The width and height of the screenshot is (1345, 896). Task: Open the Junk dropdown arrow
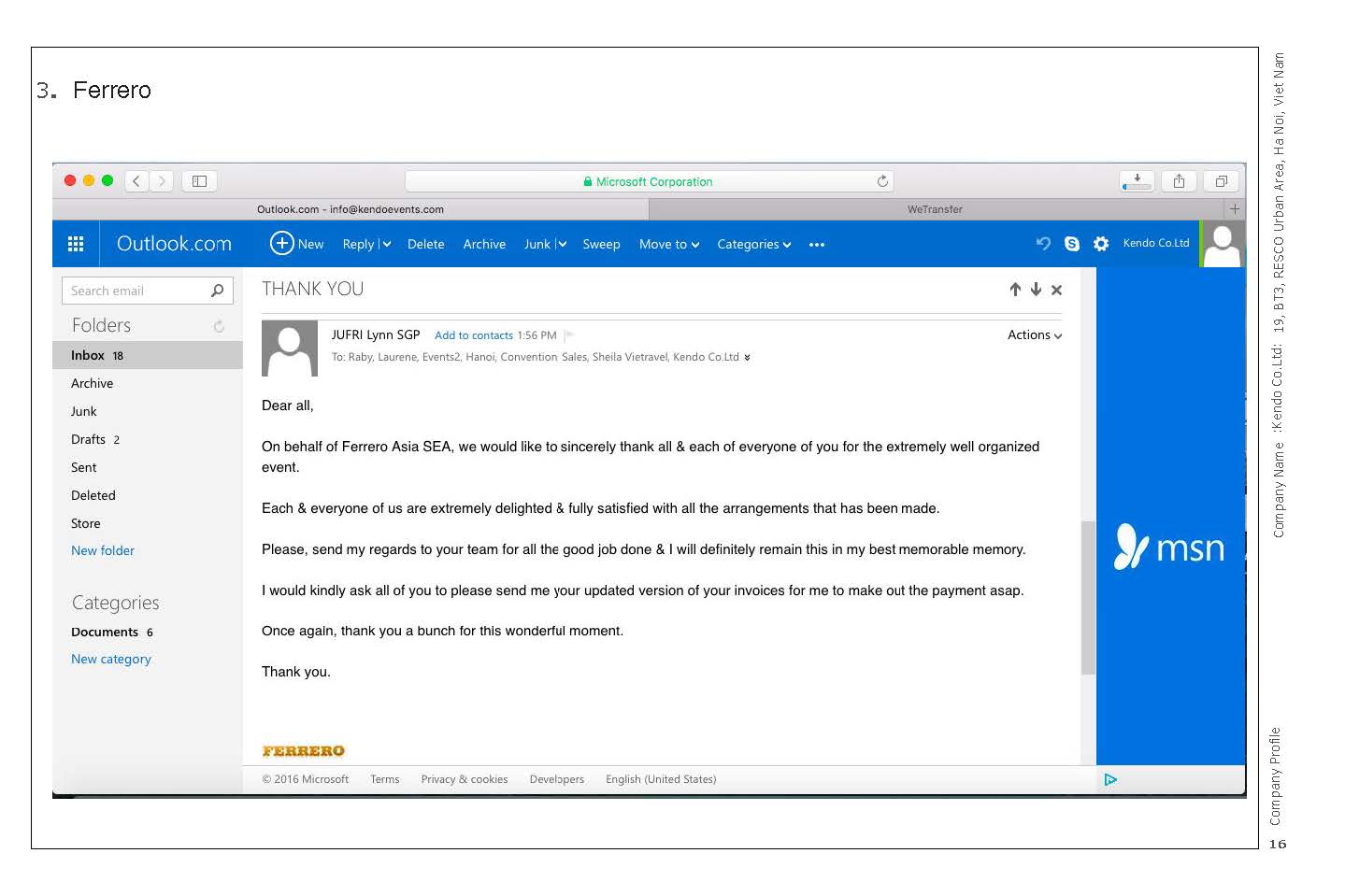pyautogui.click(x=562, y=244)
